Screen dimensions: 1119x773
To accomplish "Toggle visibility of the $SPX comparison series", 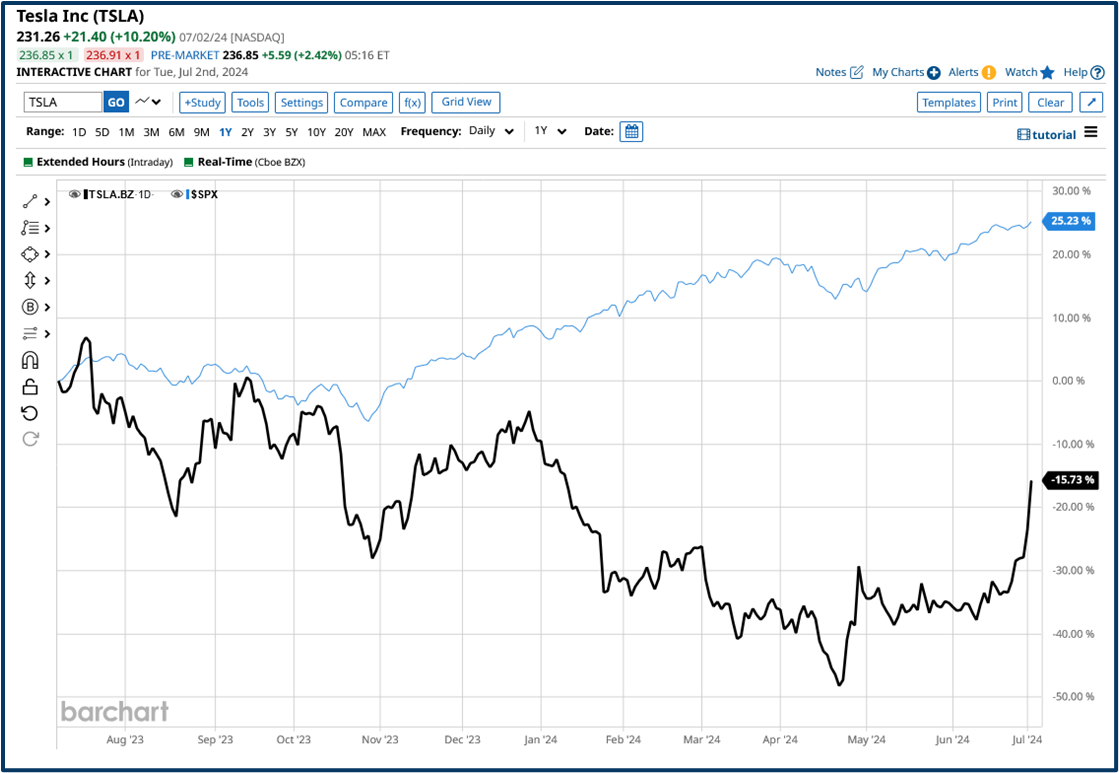I will tap(177, 194).
